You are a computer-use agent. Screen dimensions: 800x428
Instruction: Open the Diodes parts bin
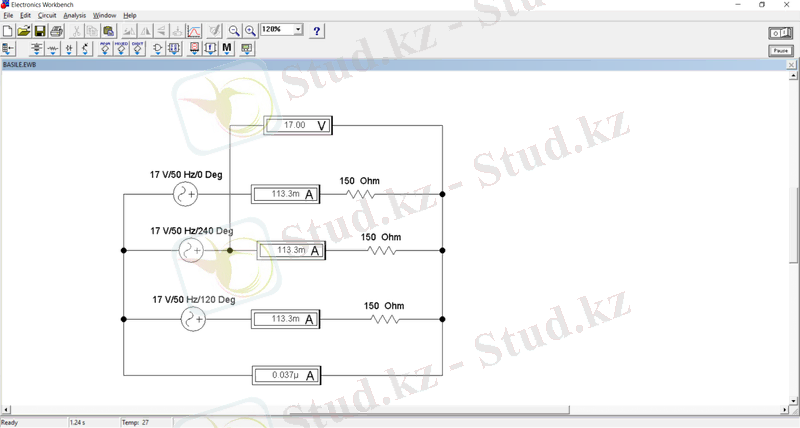pos(69,48)
